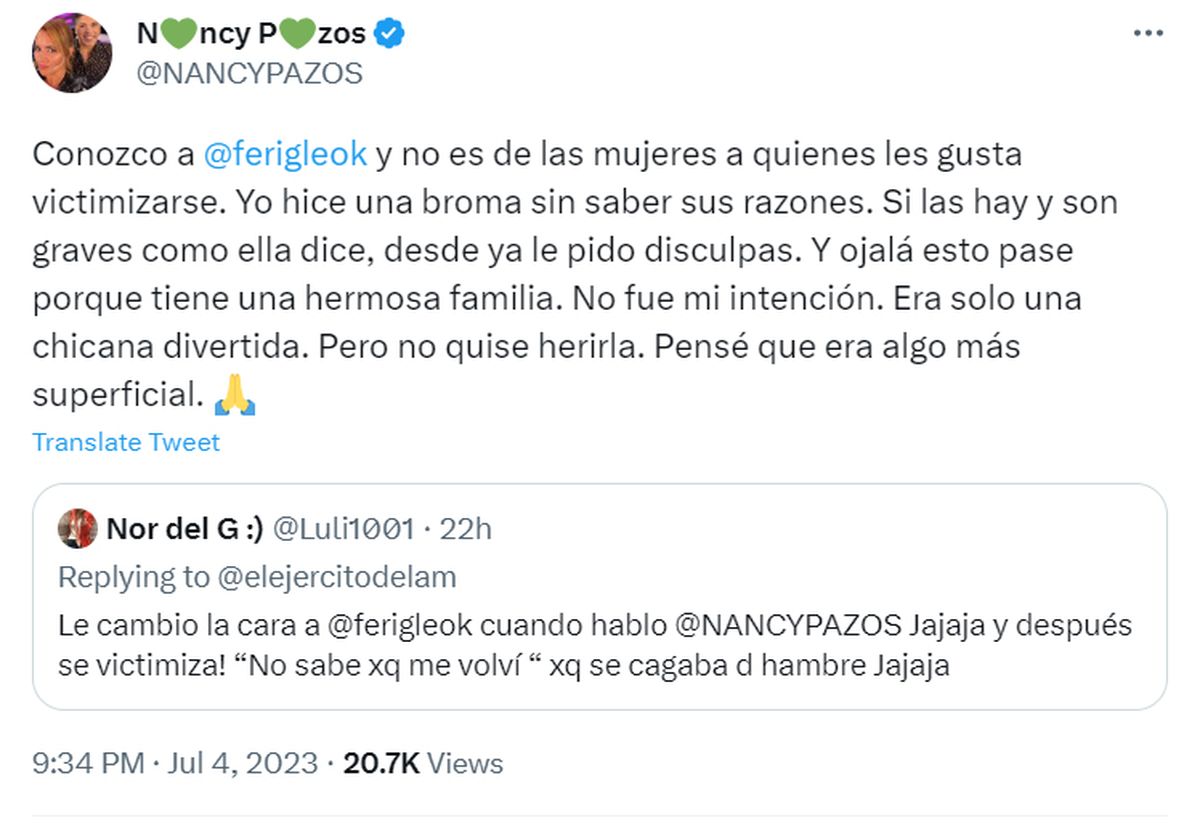Click the 9:34 PM · Jul 4, 2023 timestamp
The image size is (1200, 823).
coord(174,764)
